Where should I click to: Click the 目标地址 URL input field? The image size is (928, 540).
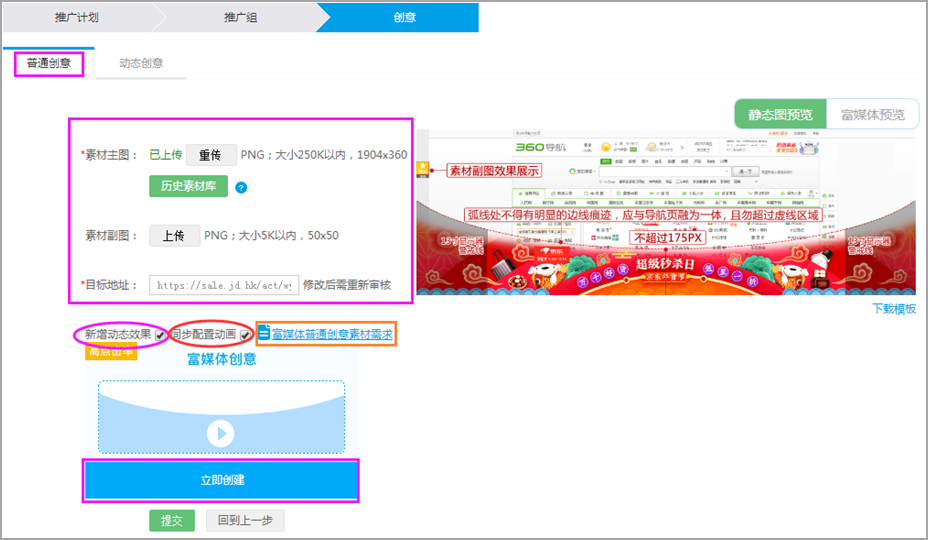pyautogui.click(x=224, y=285)
